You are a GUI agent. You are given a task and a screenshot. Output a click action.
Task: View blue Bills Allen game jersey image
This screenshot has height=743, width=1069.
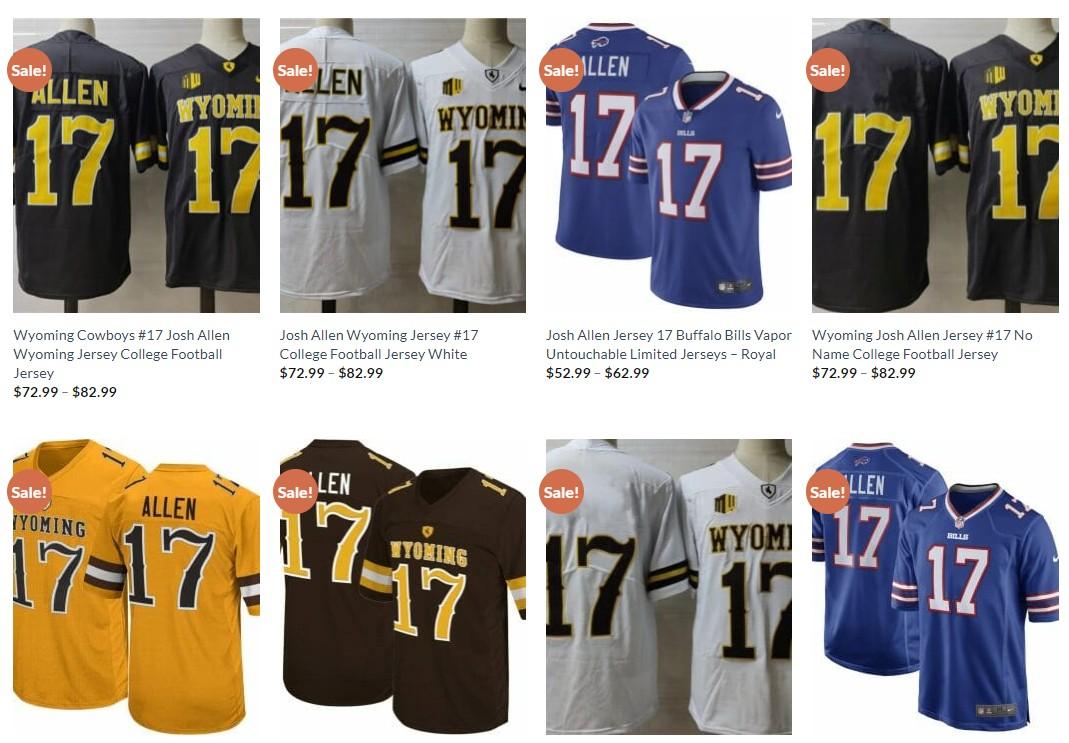coord(935,587)
